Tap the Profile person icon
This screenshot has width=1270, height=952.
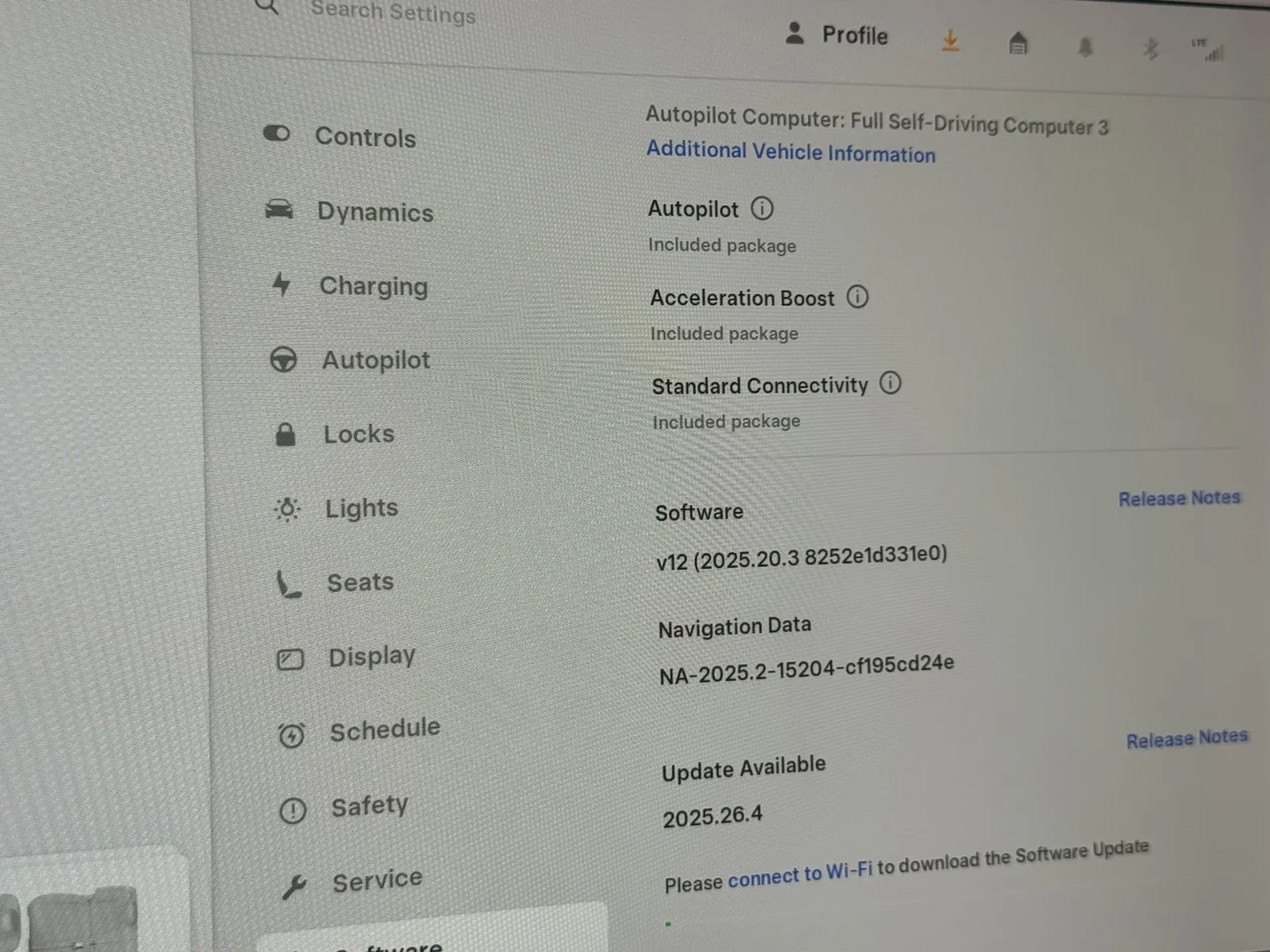coord(794,33)
